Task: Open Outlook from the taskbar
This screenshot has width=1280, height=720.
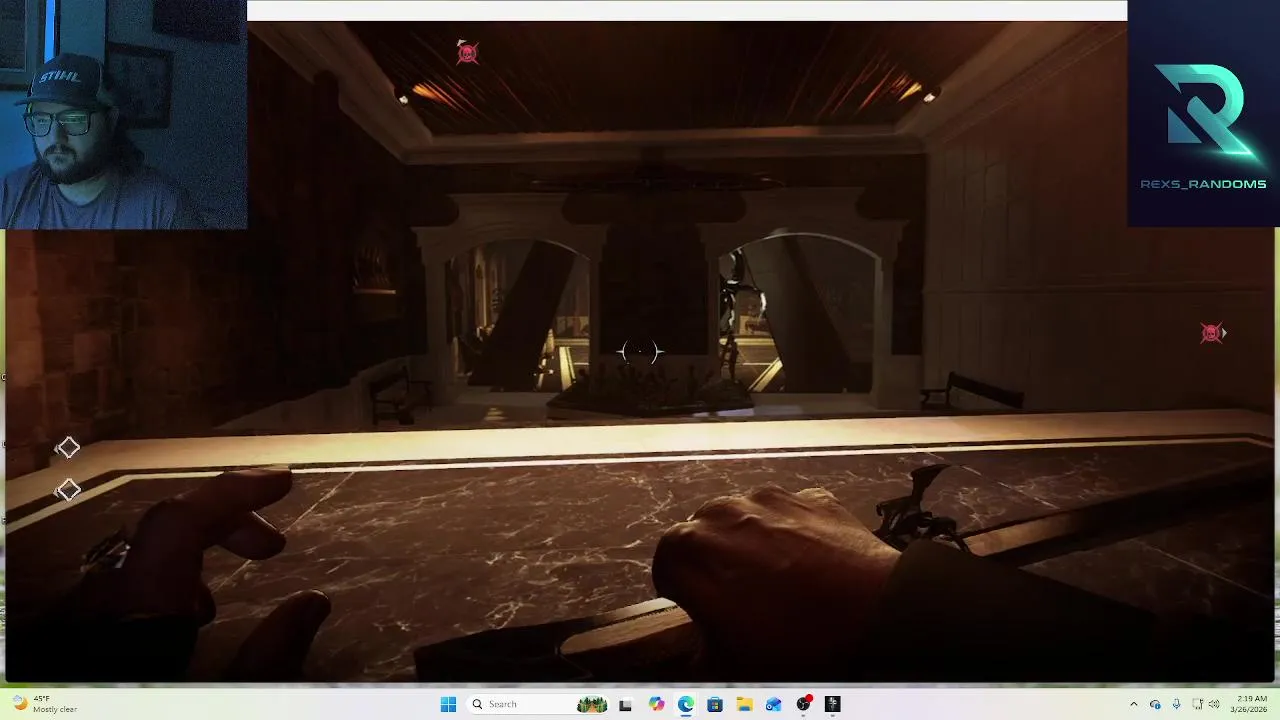Action: tap(773, 704)
